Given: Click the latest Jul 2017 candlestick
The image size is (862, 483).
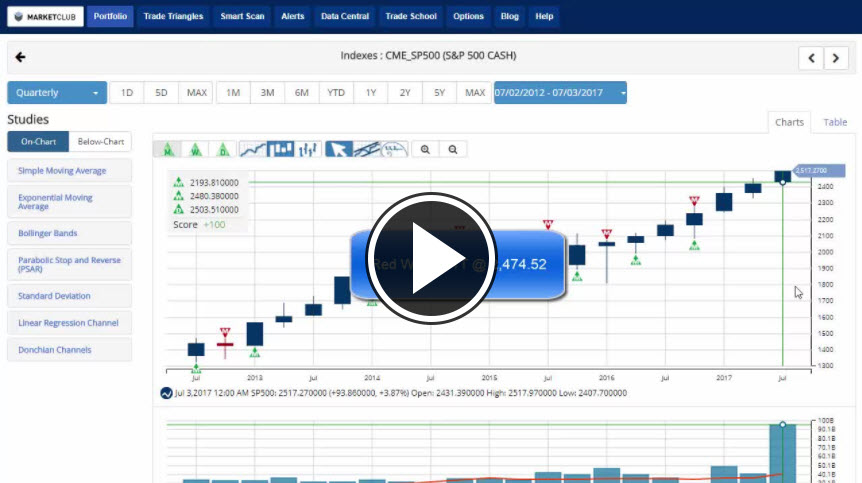Looking at the screenshot, I should pos(783,176).
